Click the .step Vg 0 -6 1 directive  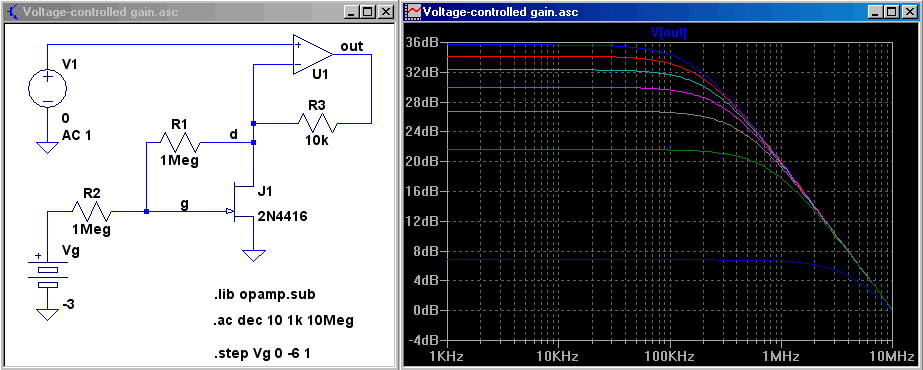(270, 353)
